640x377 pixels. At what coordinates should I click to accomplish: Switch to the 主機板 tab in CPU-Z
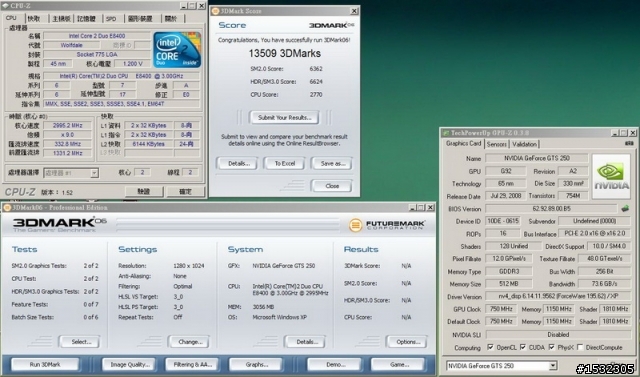coord(61,19)
